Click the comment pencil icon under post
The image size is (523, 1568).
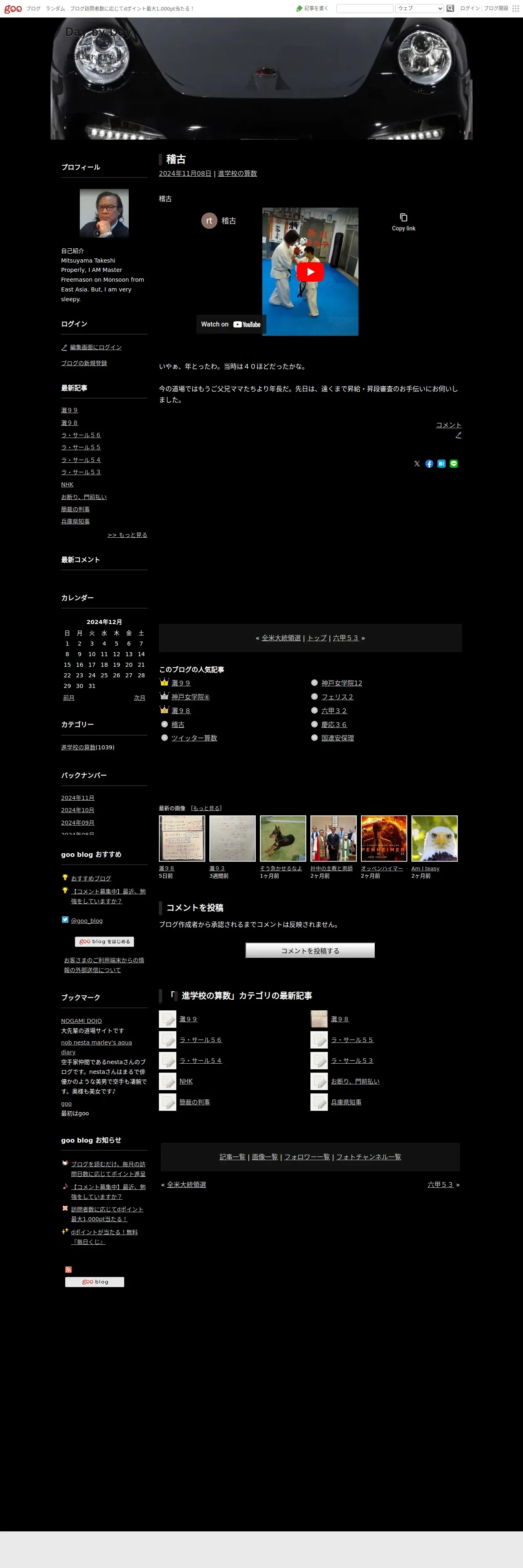pos(459,435)
